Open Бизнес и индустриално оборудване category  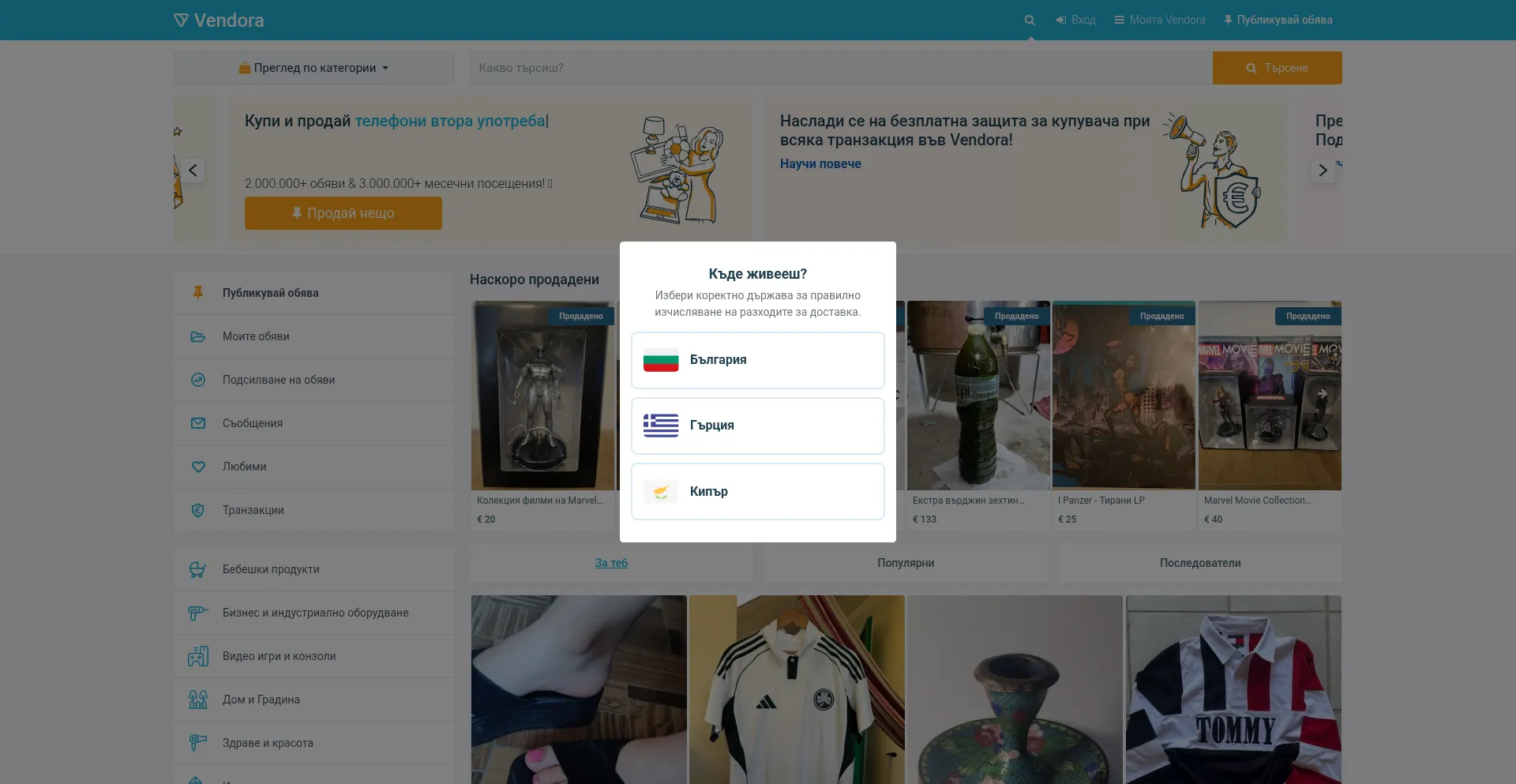(313, 613)
